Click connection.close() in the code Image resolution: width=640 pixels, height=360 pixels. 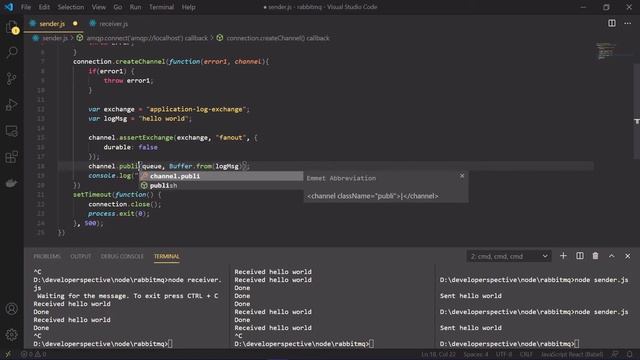123,204
